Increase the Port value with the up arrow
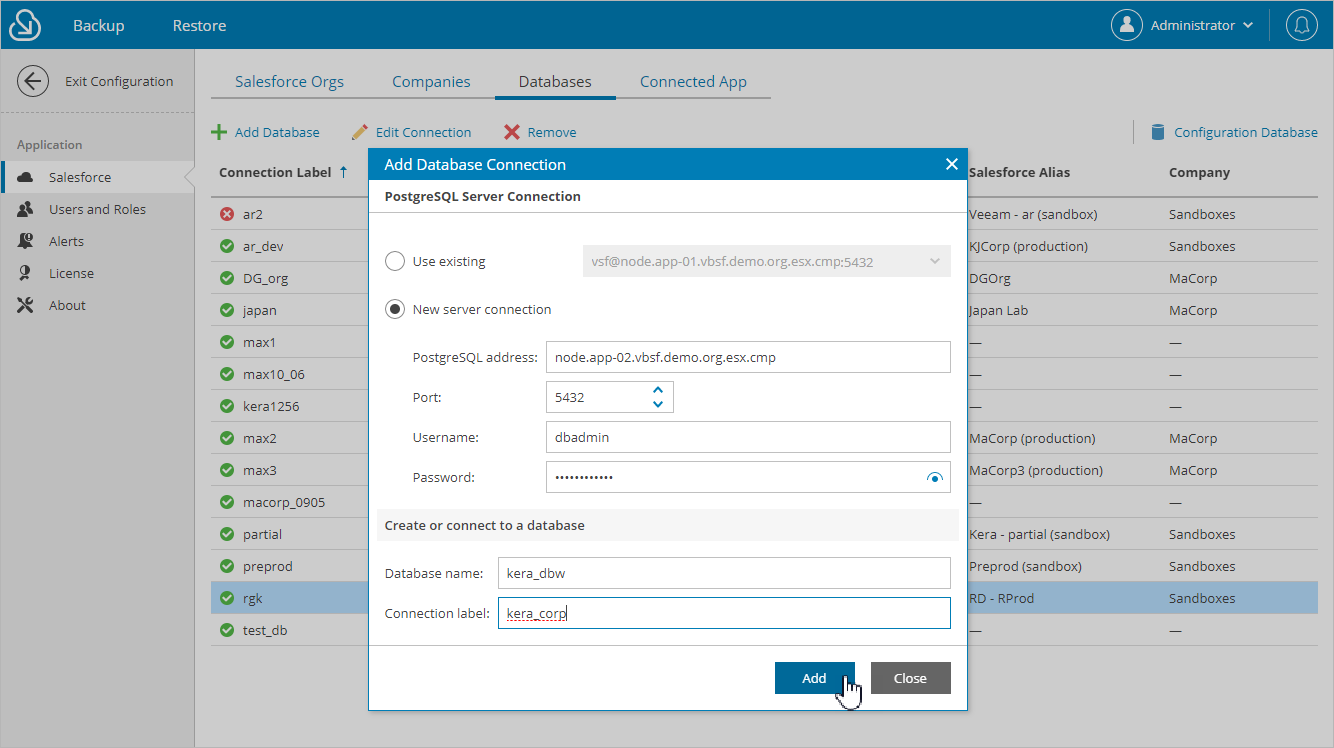The width and height of the screenshot is (1334, 748). click(658, 390)
